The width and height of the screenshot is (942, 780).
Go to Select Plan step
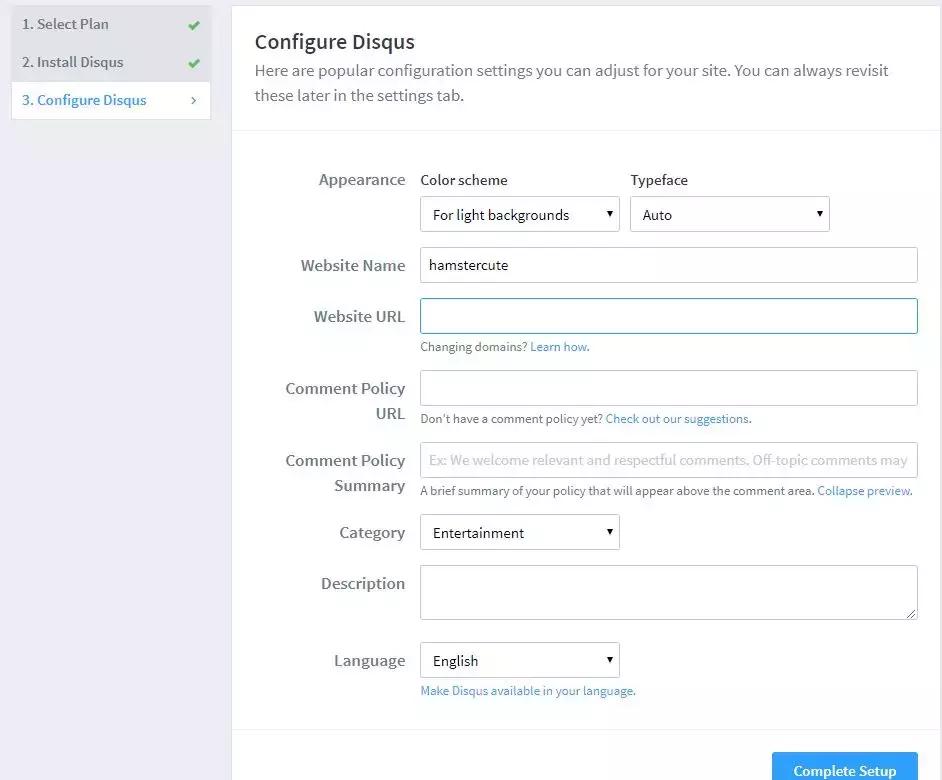coord(65,24)
